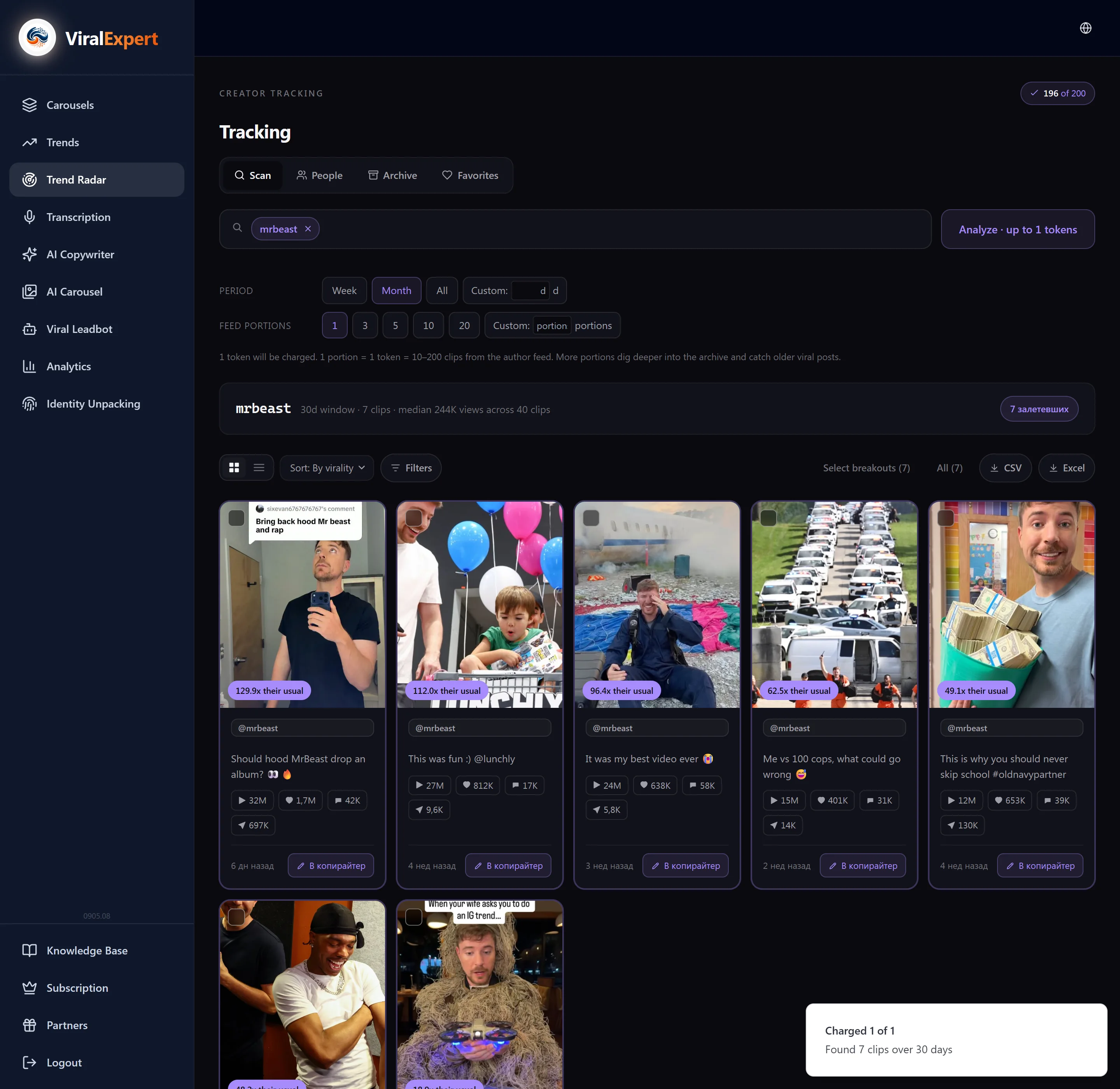Click the Transcription microphone icon
This screenshot has height=1089, width=1120.
(29, 217)
